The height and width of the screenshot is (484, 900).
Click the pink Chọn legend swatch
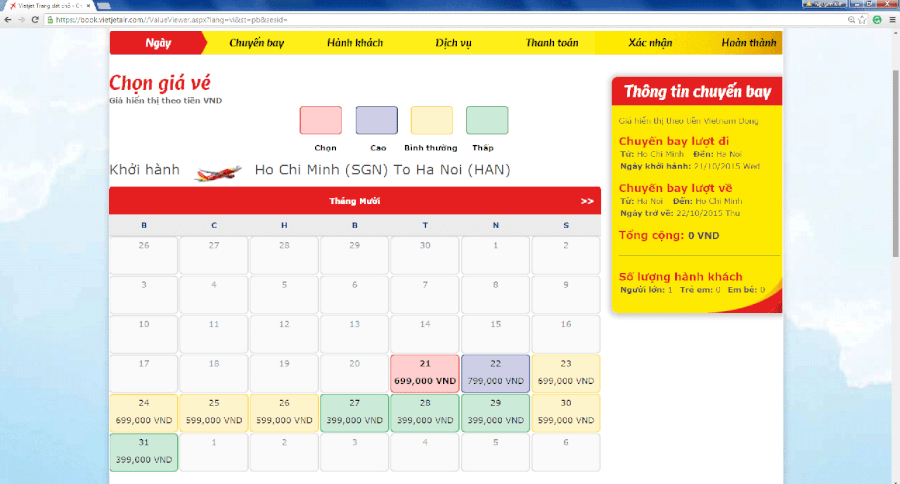[320, 120]
